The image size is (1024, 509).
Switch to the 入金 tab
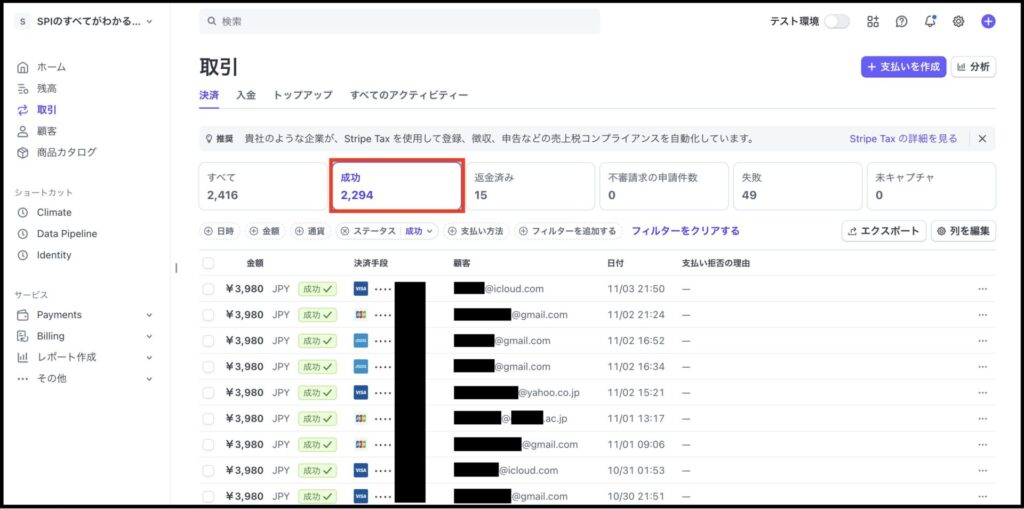pos(246,95)
